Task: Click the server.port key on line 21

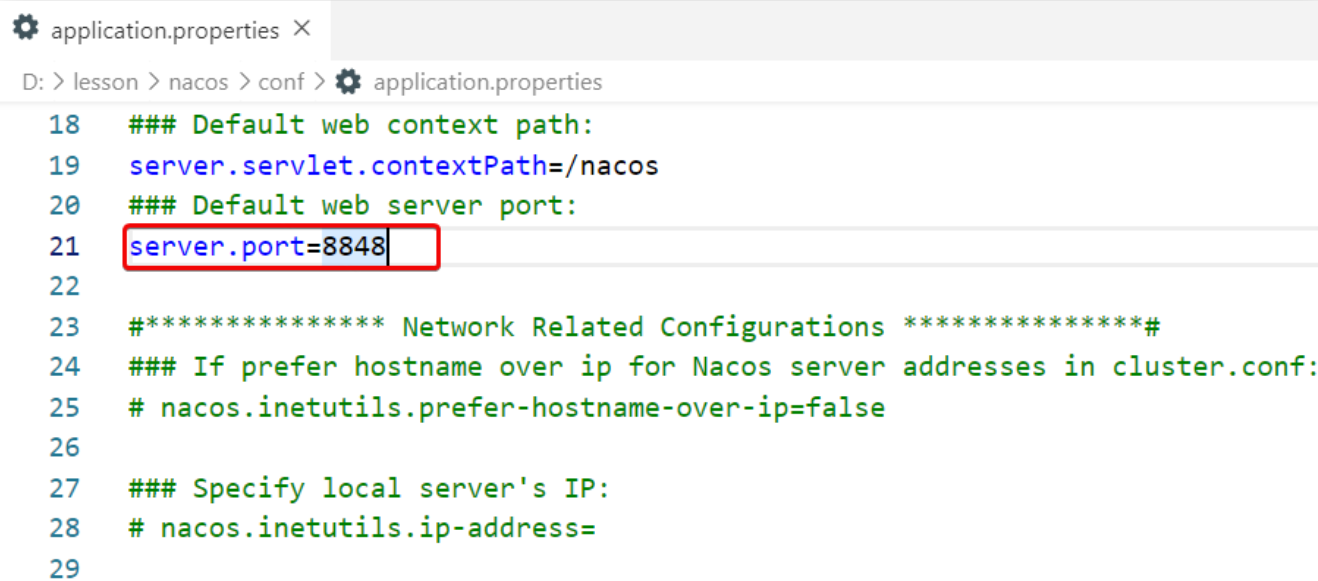Action: 216,246
